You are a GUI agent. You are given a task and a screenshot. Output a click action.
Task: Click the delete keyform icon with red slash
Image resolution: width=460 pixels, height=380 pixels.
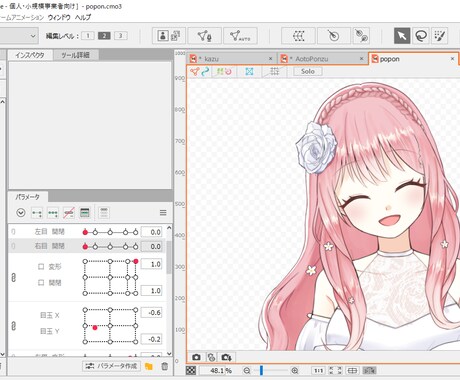coord(69,213)
